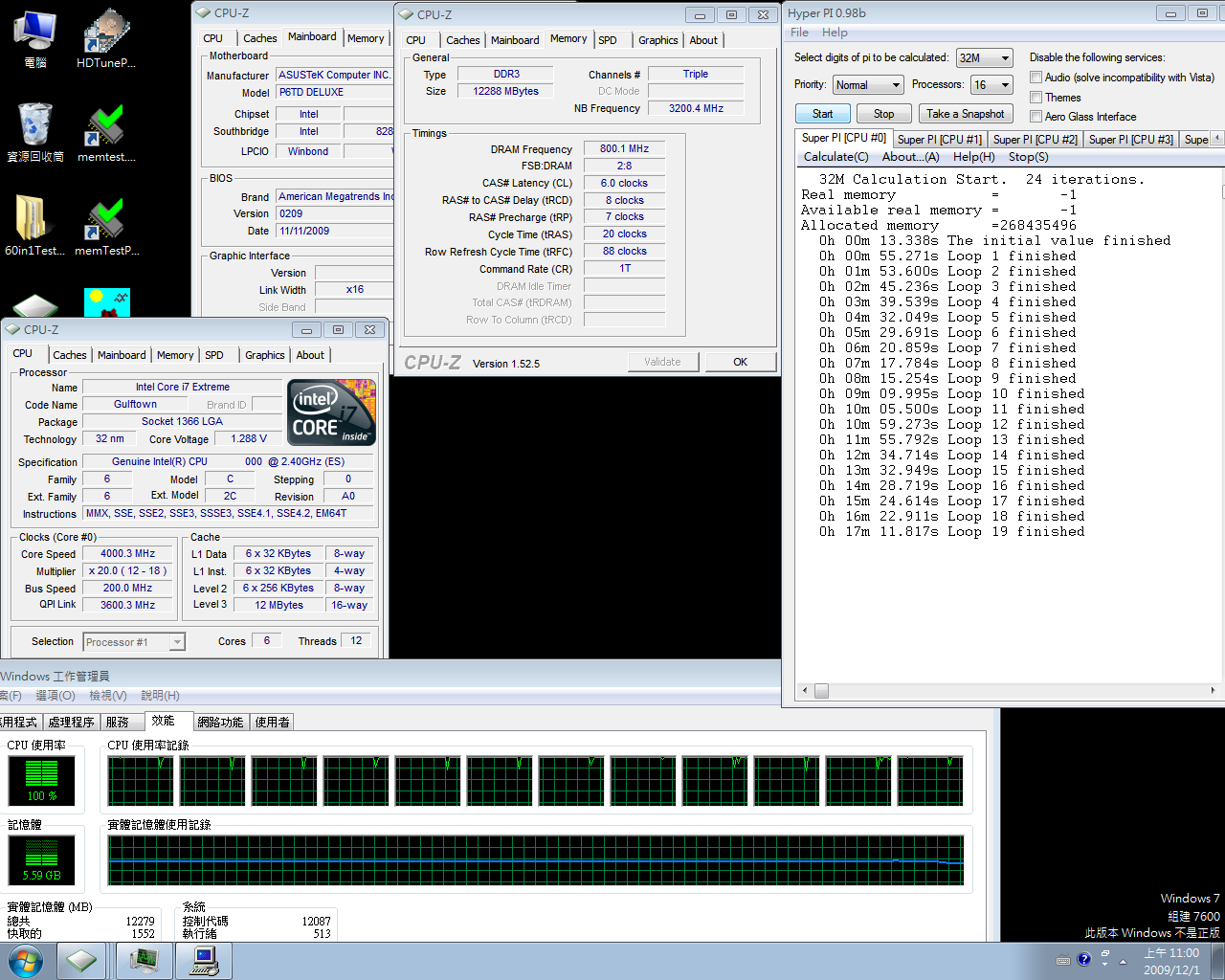The width and height of the screenshot is (1225, 980).
Task: Switch to 處理程序 tab in Task Manager
Action: [72, 723]
